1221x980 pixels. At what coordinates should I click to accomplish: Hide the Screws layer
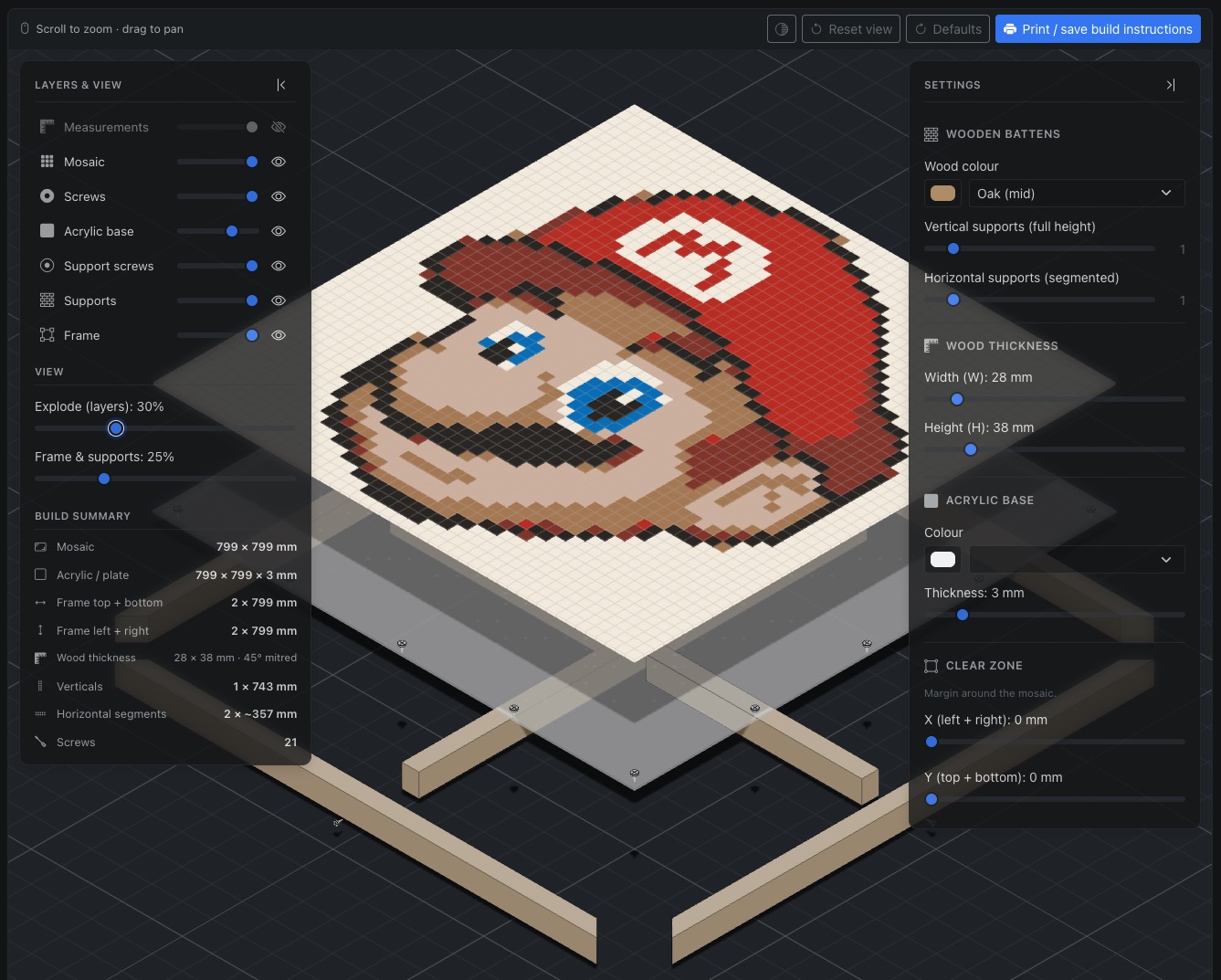tap(279, 196)
